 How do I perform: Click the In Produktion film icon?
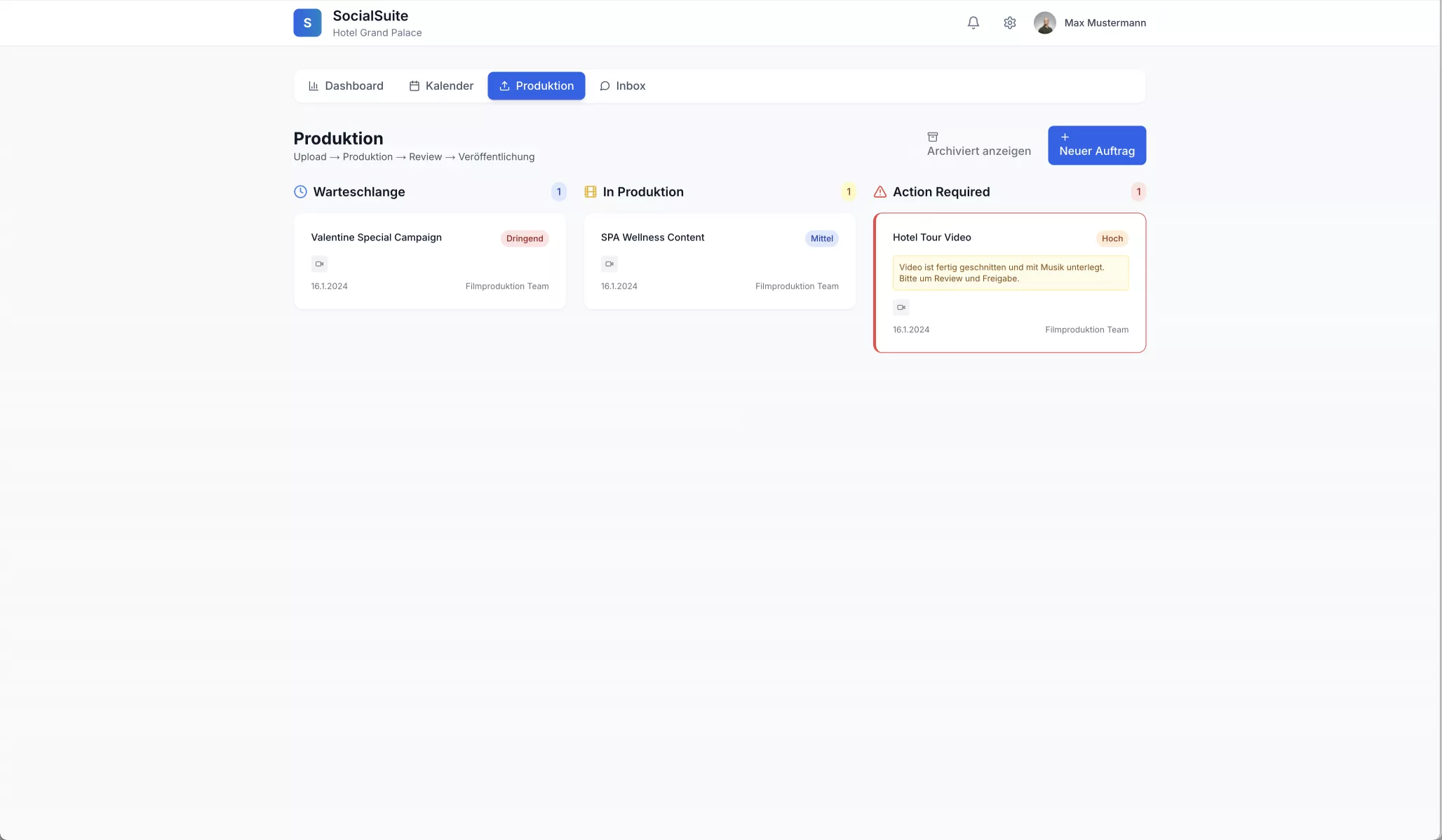[591, 191]
